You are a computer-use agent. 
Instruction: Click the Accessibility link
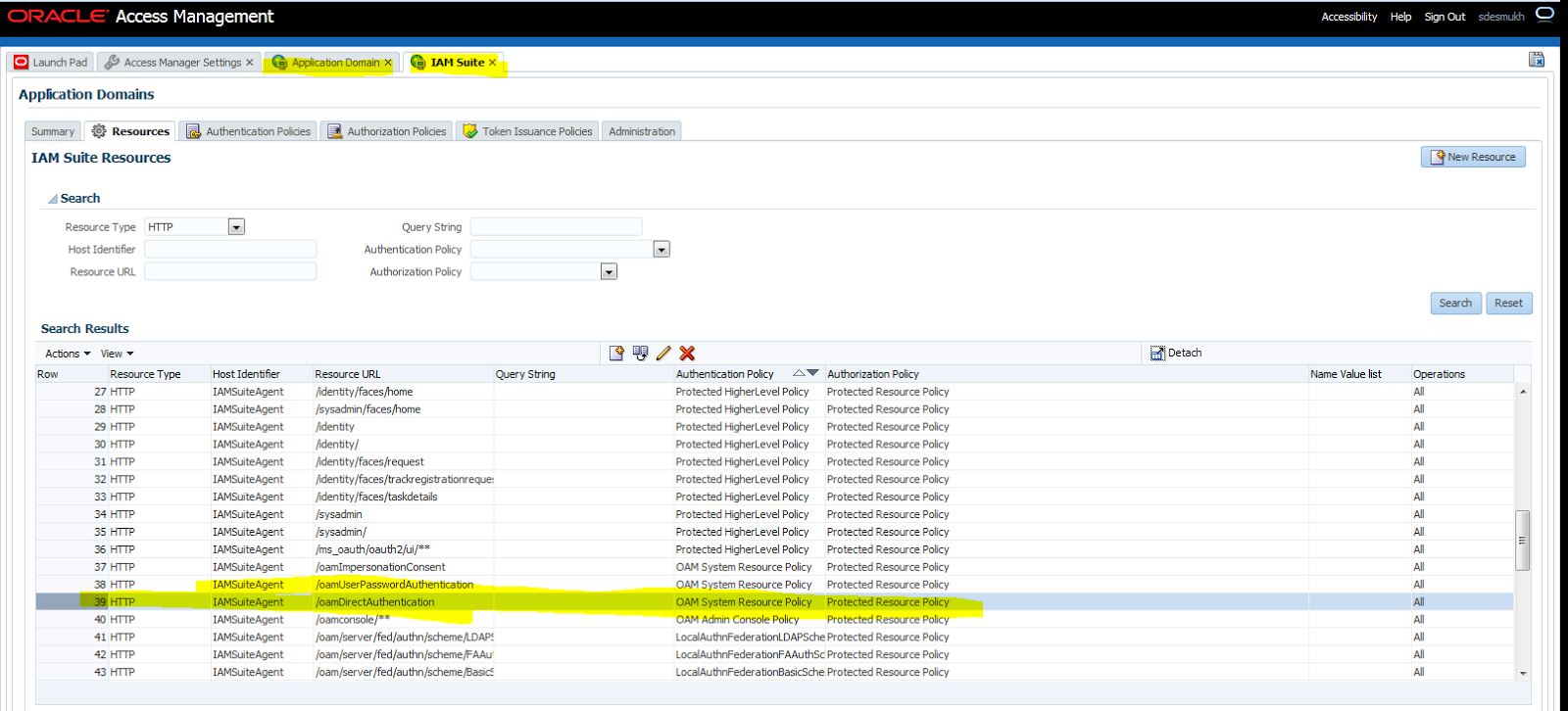pos(1348,17)
